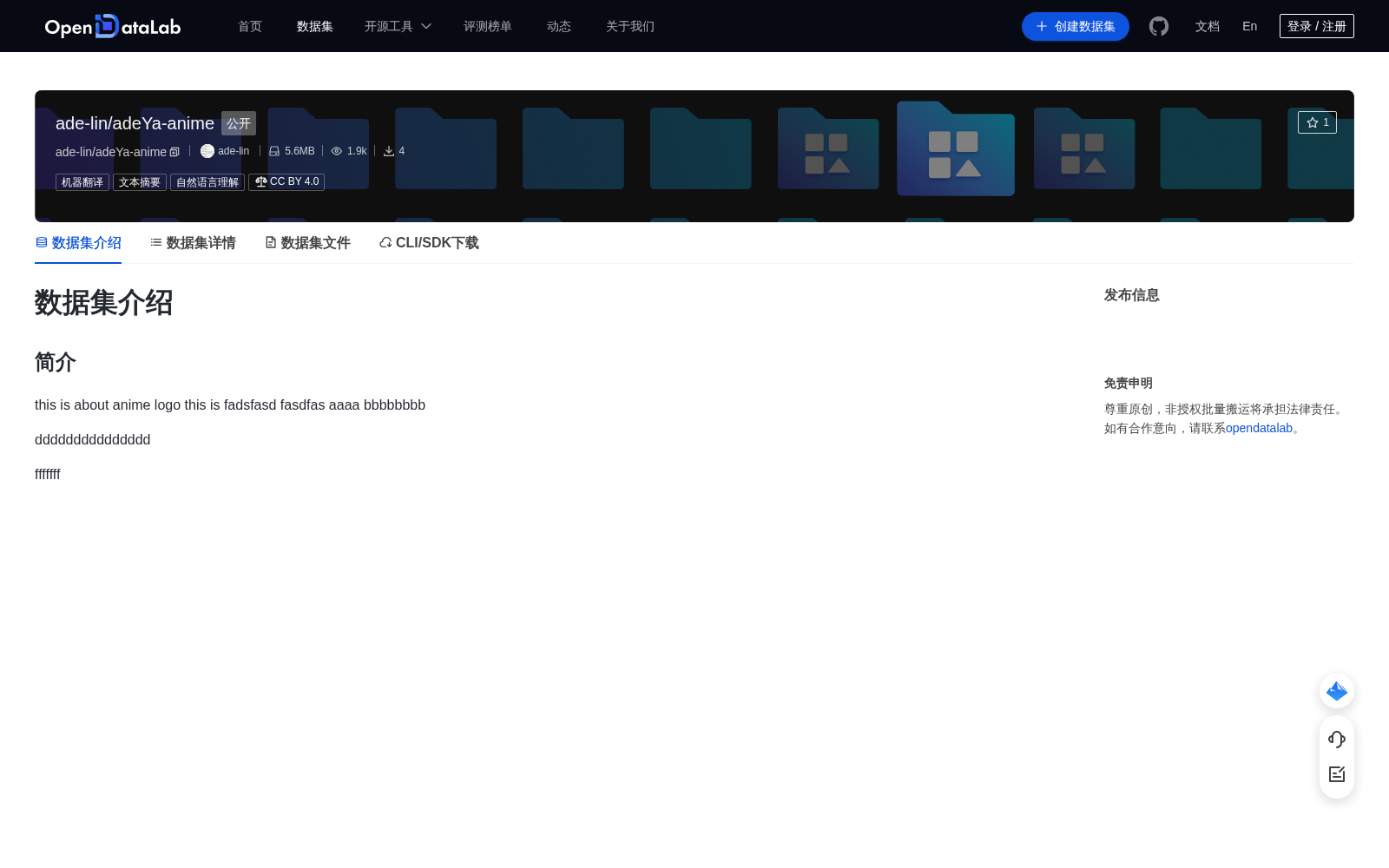Click the 简介 section heading
Screen dimensions: 1389x868
56,362
